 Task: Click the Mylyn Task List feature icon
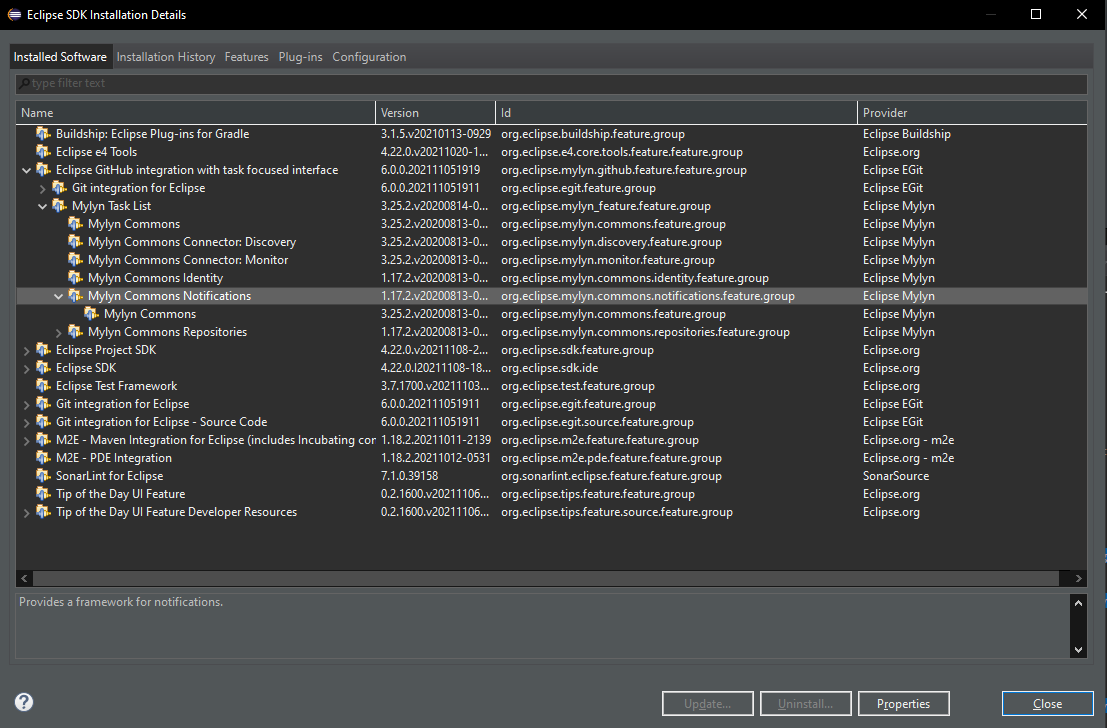[x=59, y=205]
